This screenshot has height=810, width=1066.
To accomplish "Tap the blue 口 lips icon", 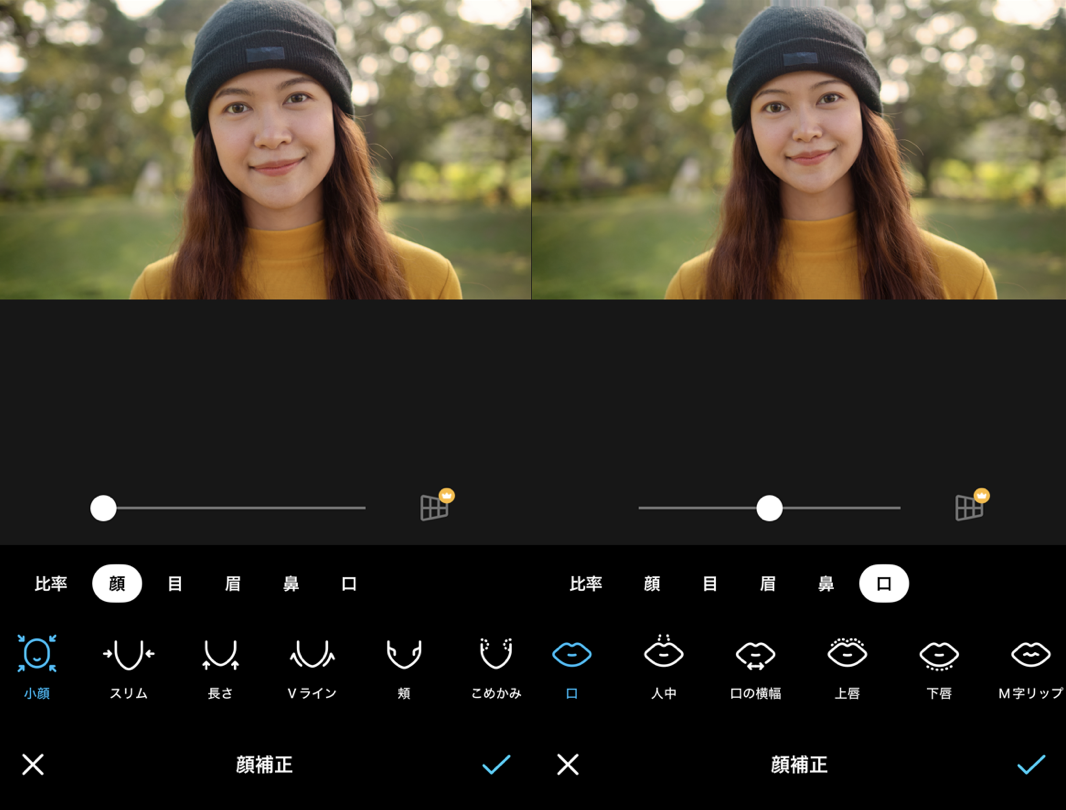I will (x=572, y=655).
